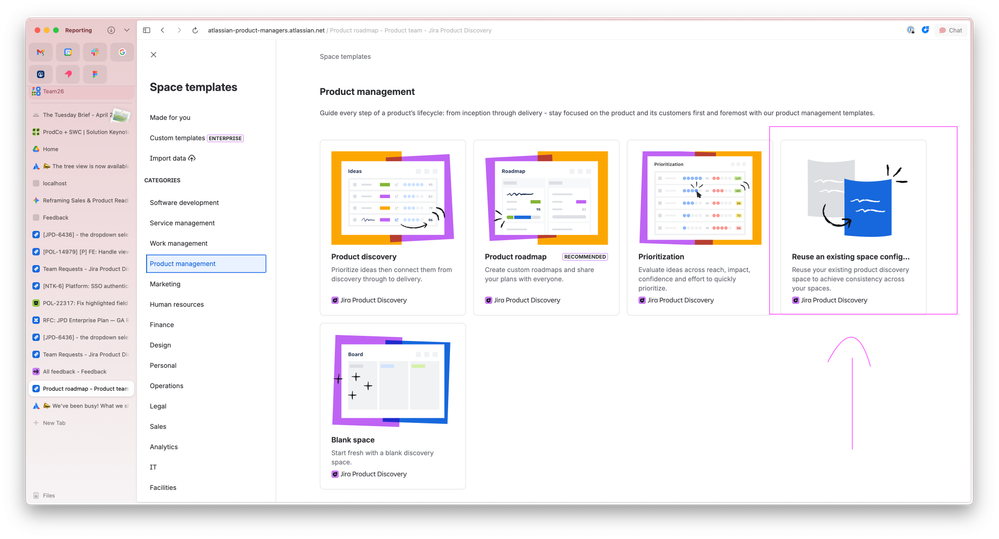The image size is (999, 539).
Task: Choose the Legal category
Action: click(x=158, y=406)
